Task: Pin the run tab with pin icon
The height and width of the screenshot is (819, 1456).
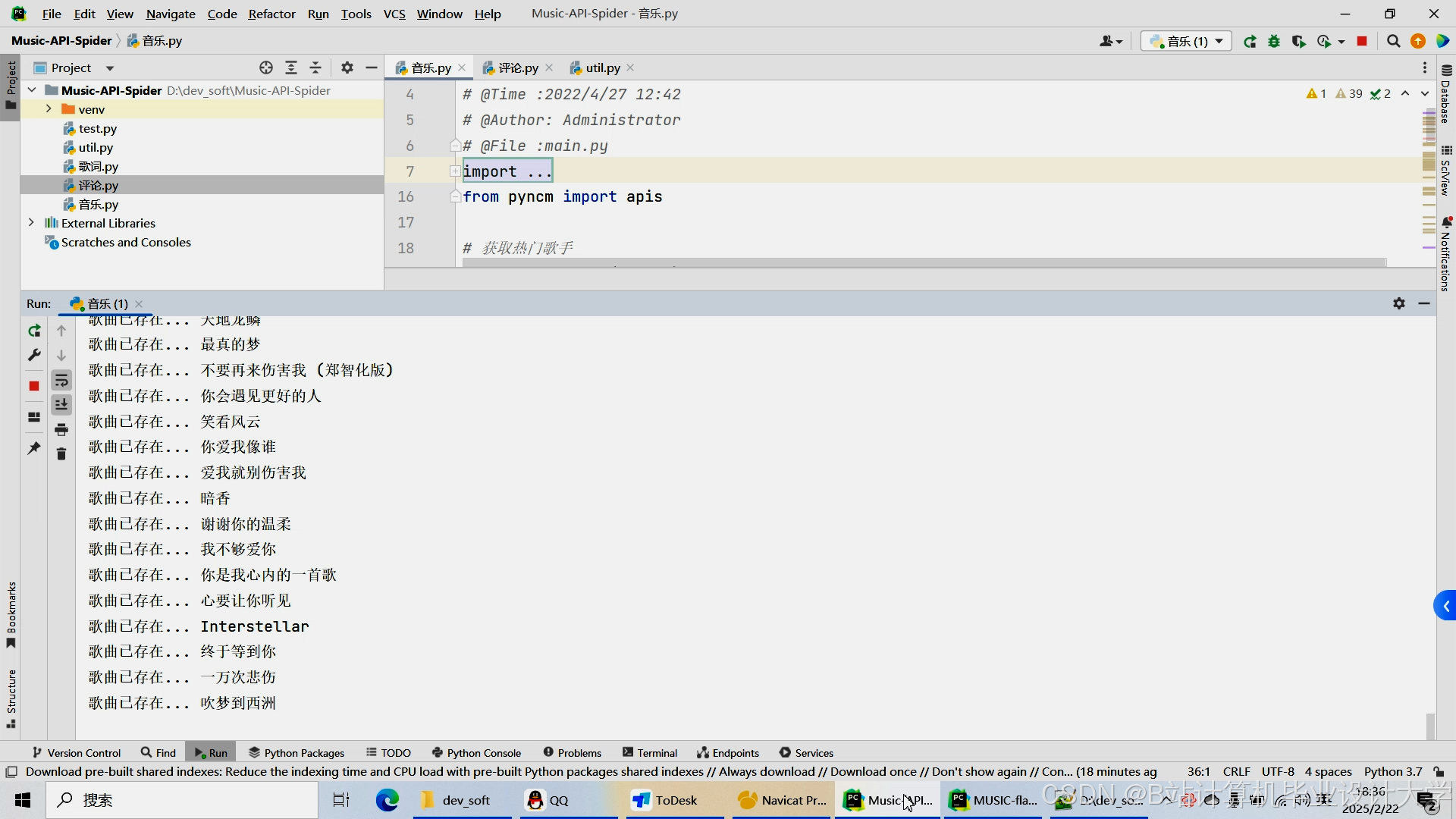Action: (x=34, y=448)
